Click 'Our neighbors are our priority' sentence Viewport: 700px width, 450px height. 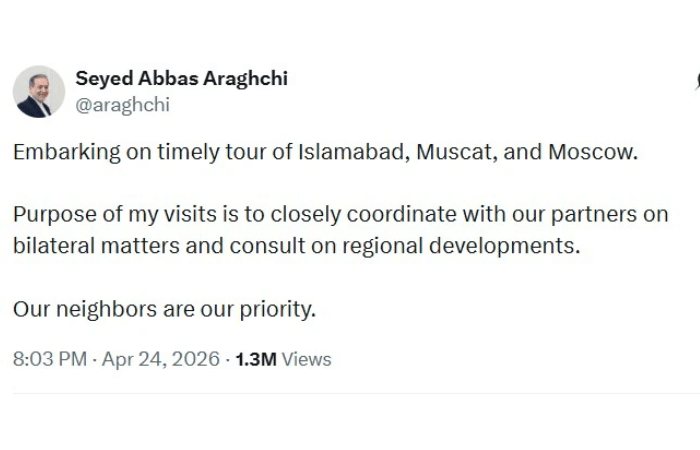[x=164, y=308]
